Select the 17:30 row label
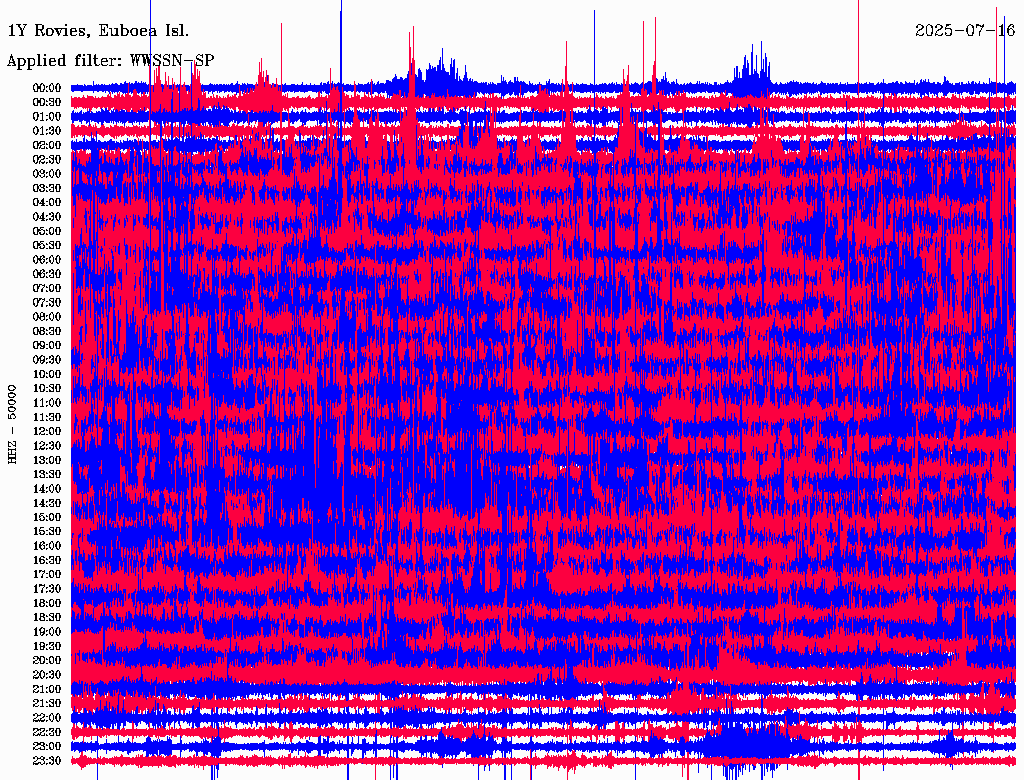This screenshot has width=1024, height=780. click(x=47, y=589)
